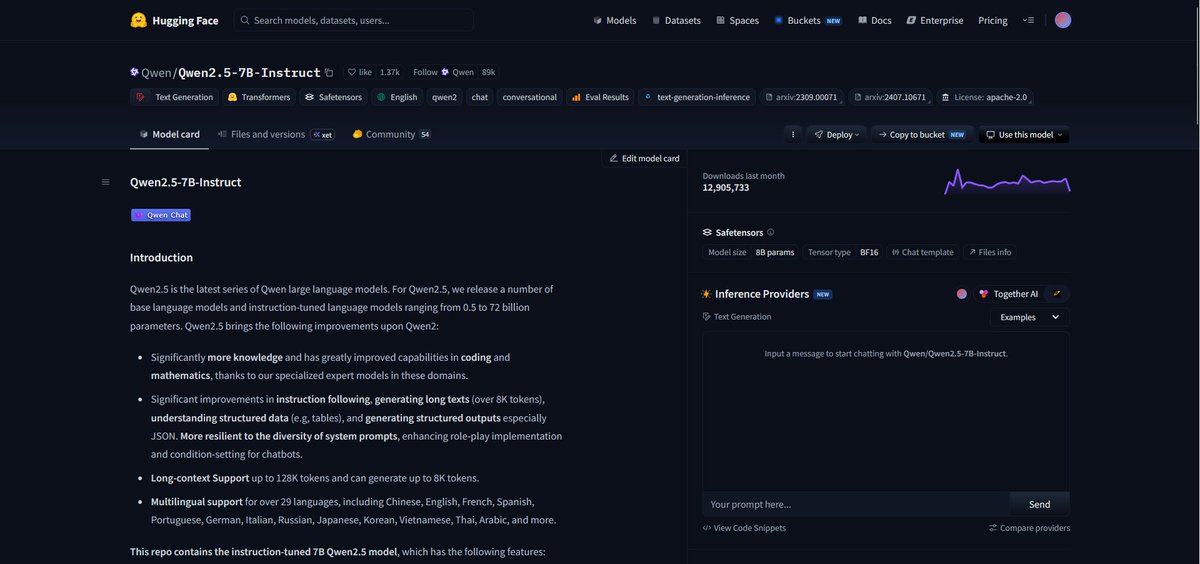
Task: Select the chat tag
Action: pyautogui.click(x=480, y=97)
